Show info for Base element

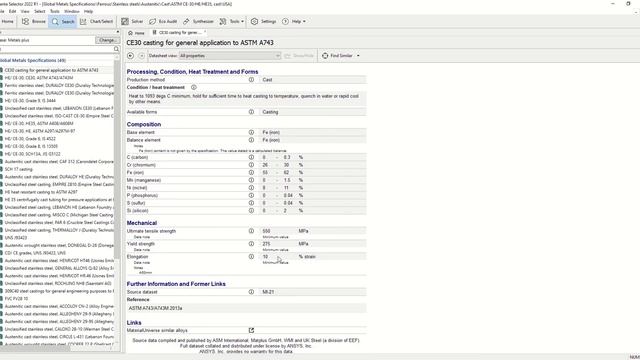coord(251,132)
